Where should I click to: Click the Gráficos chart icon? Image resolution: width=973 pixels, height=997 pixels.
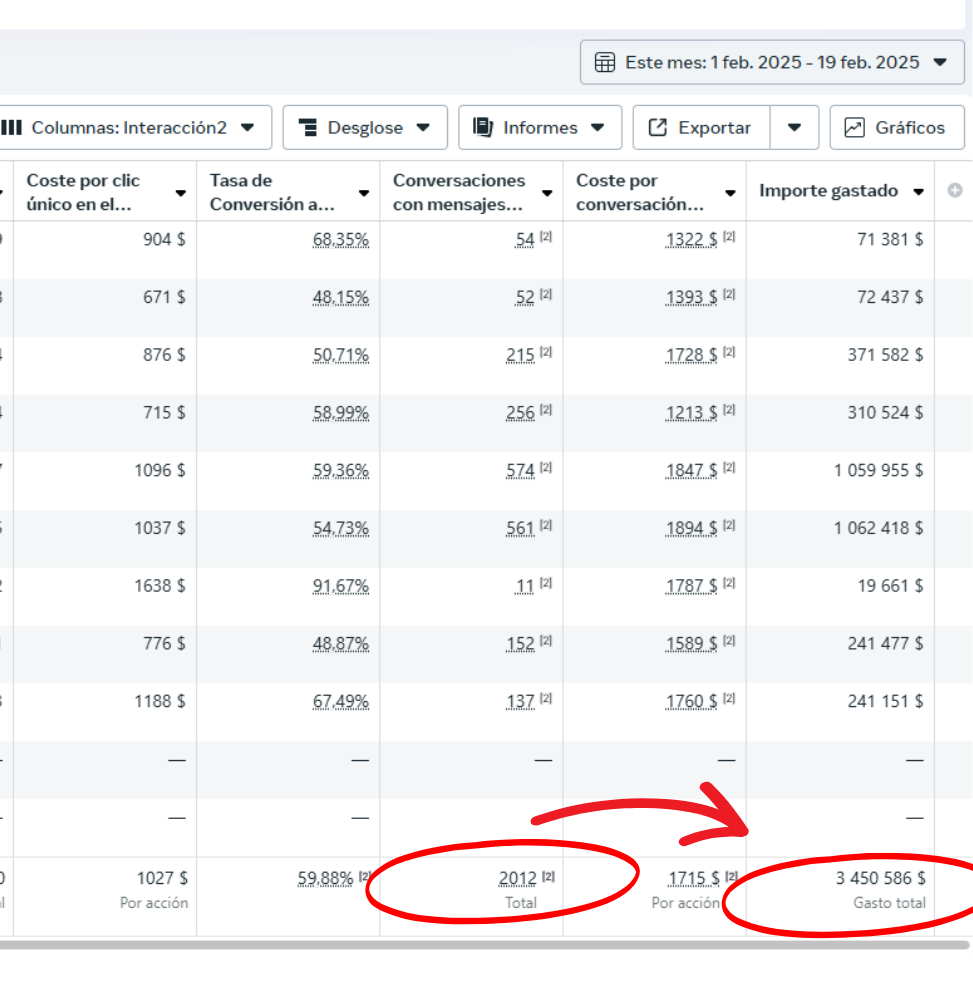coord(855,128)
